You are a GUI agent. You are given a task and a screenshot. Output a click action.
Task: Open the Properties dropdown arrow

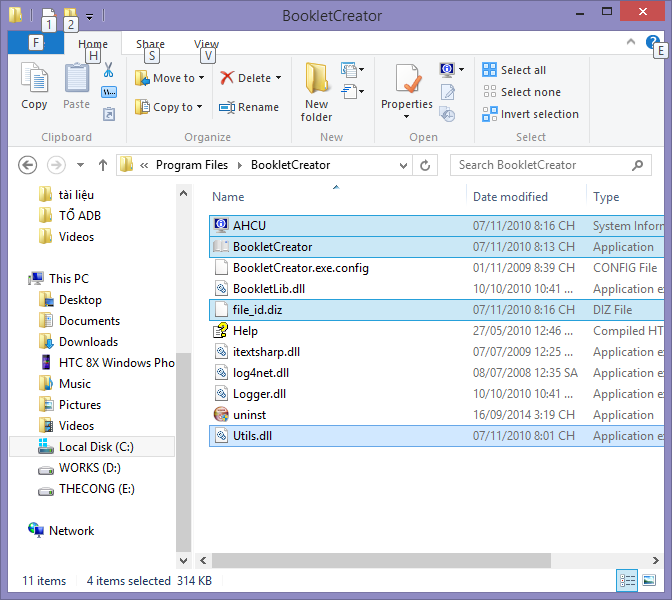click(406, 117)
